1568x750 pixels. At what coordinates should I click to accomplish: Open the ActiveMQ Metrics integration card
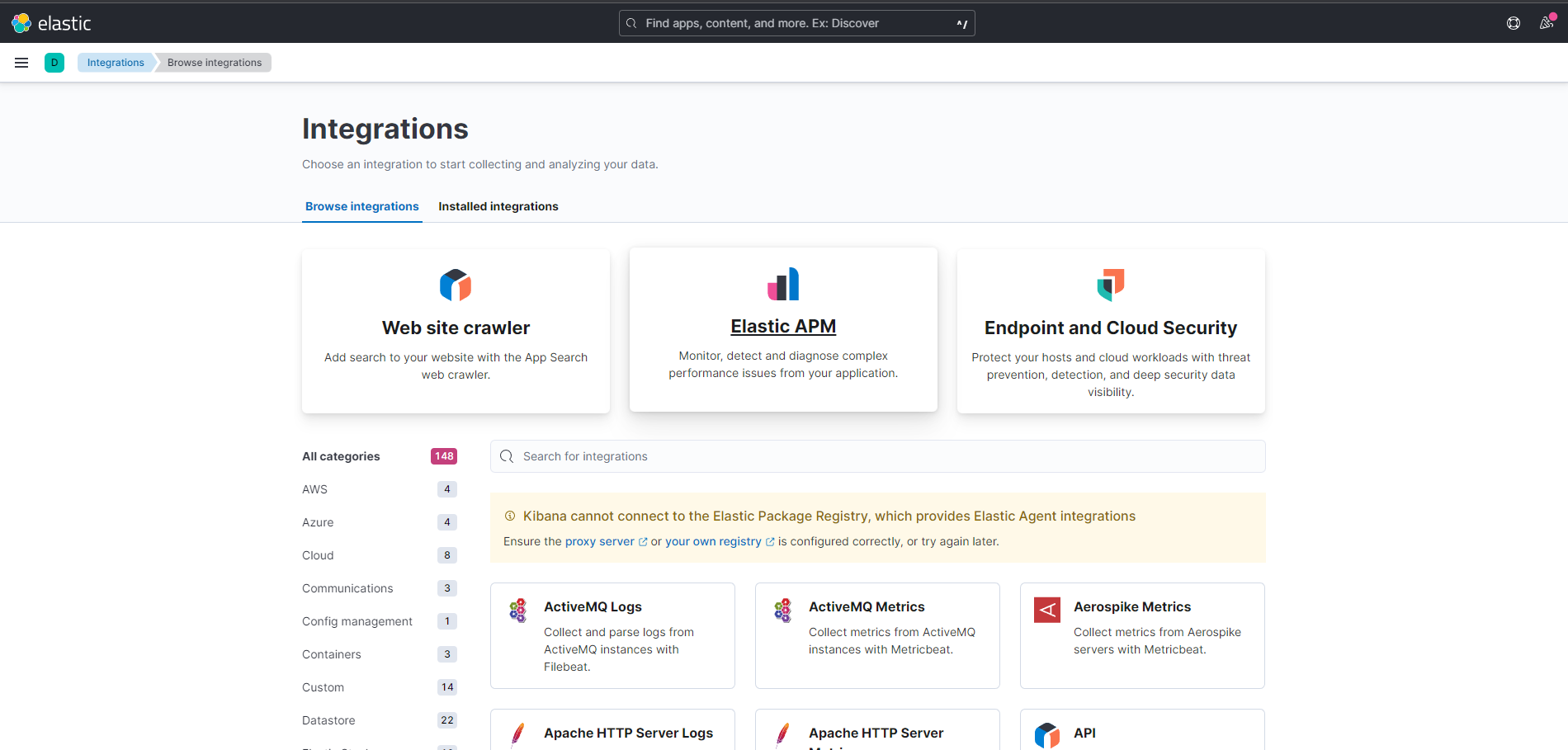click(876, 635)
